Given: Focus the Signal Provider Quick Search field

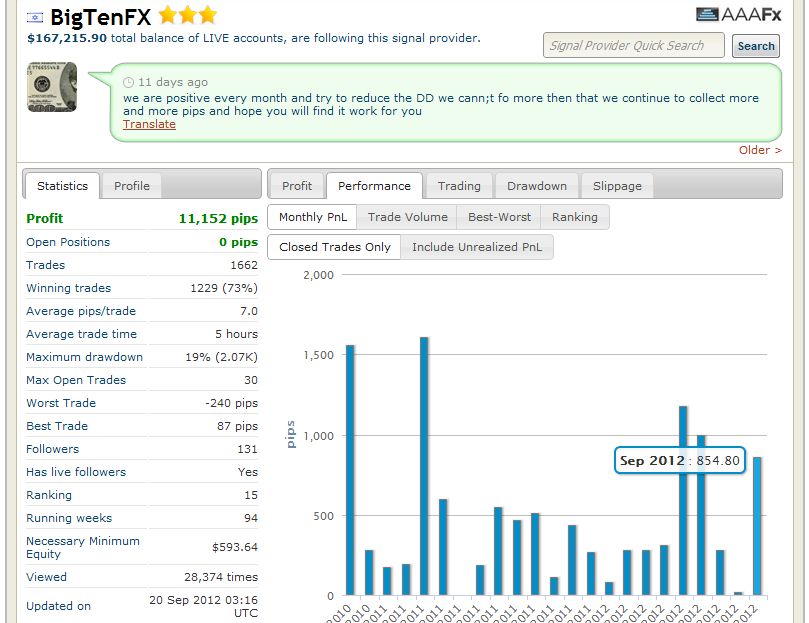Looking at the screenshot, I should click(x=634, y=45).
